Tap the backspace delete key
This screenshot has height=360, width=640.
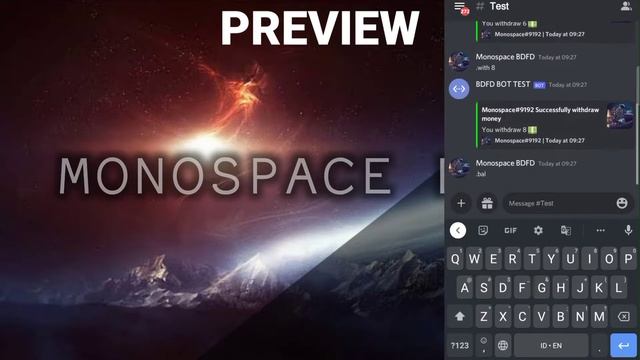pyautogui.click(x=624, y=316)
